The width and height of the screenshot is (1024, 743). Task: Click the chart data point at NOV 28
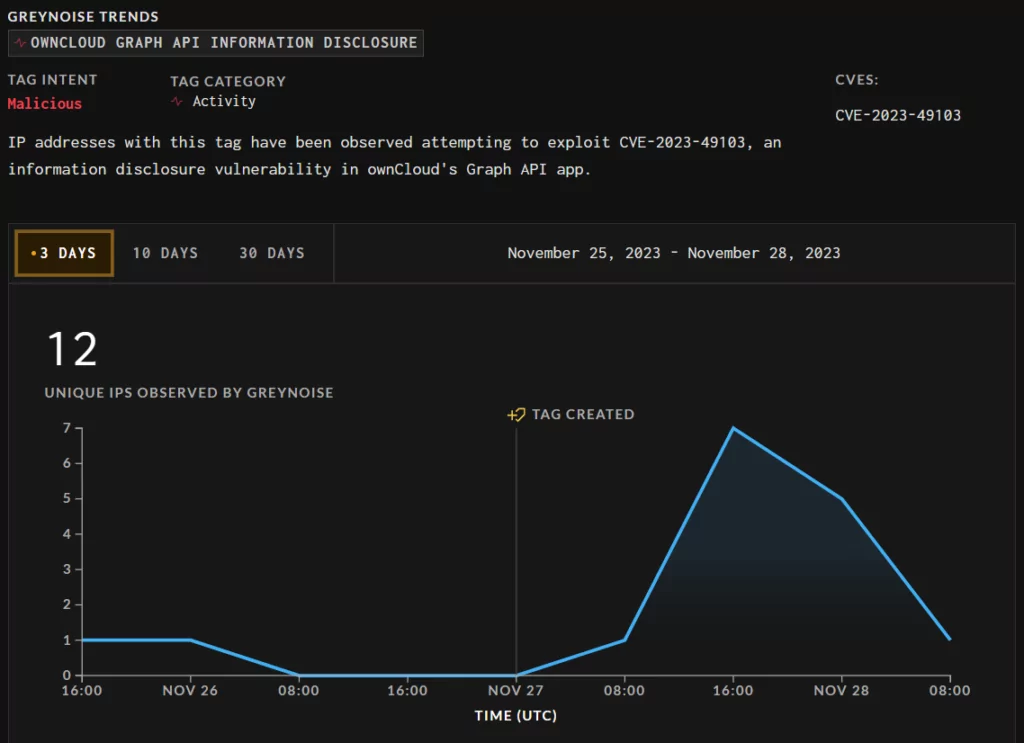(x=842, y=499)
